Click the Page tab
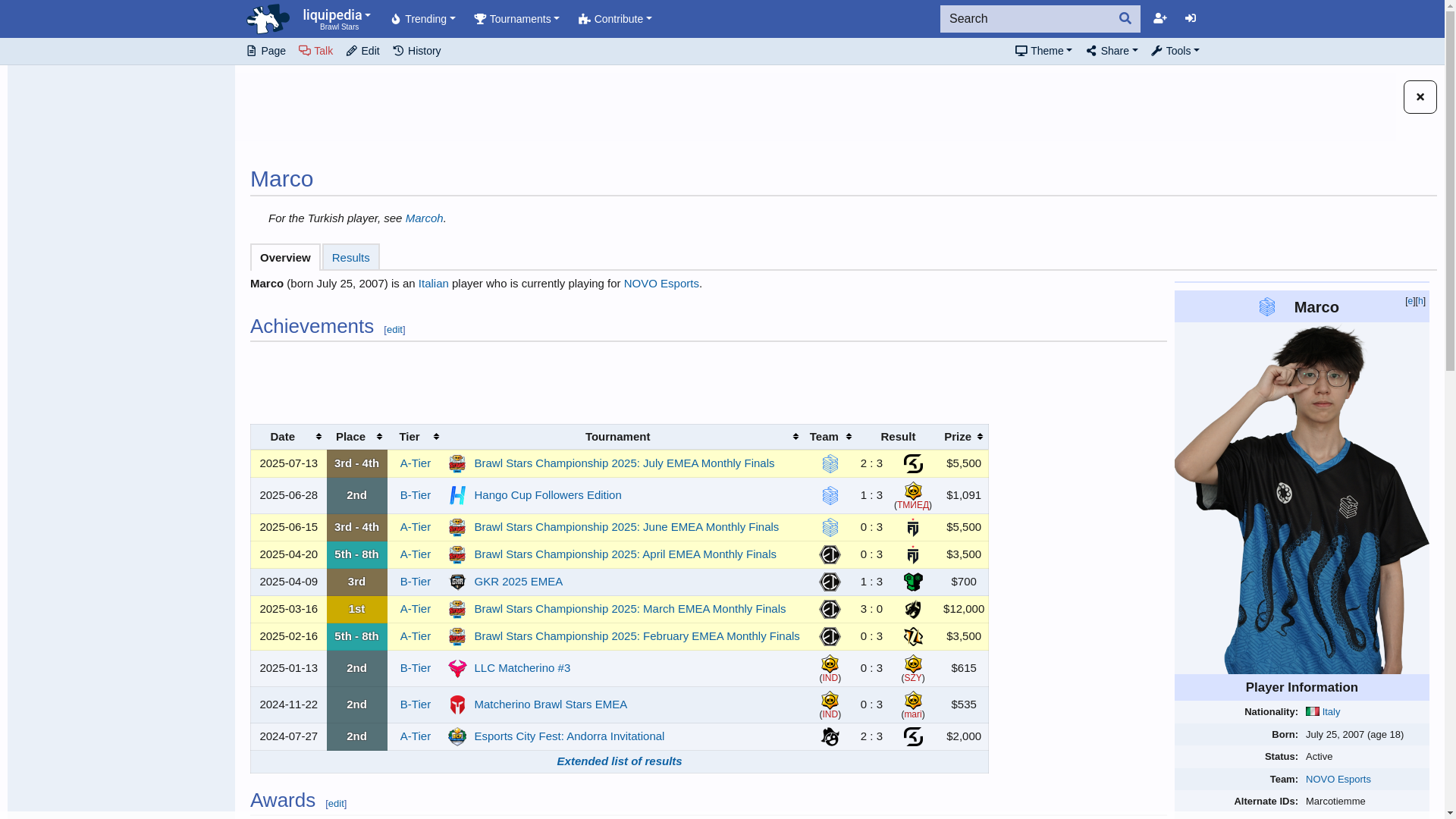The image size is (1456, 819). [266, 51]
